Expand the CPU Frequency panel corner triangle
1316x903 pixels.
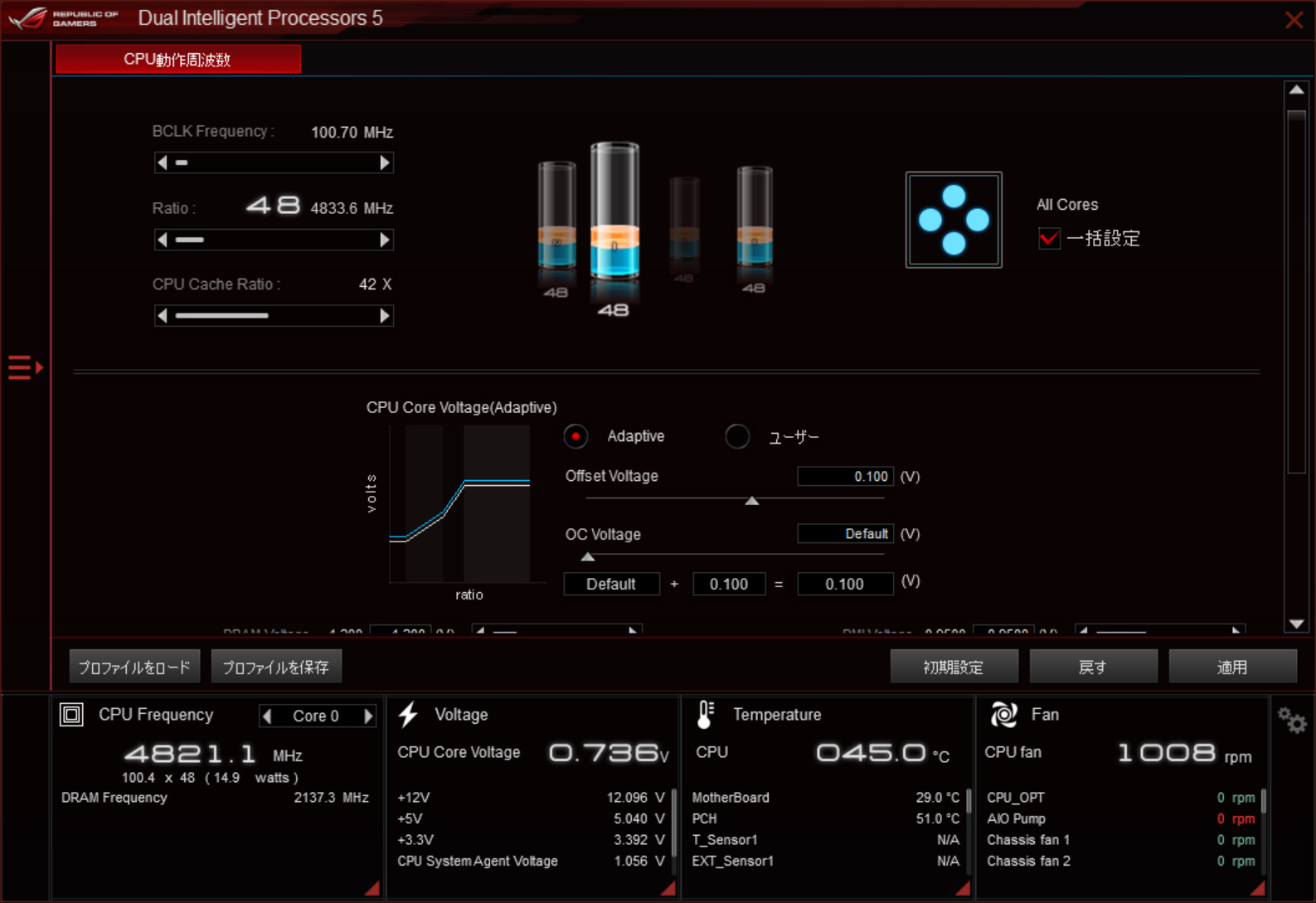pyautogui.click(x=372, y=888)
